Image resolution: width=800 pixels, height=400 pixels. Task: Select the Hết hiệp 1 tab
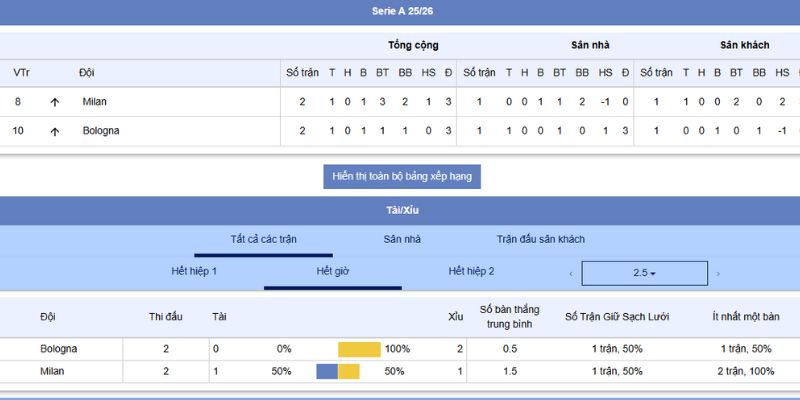(194, 272)
